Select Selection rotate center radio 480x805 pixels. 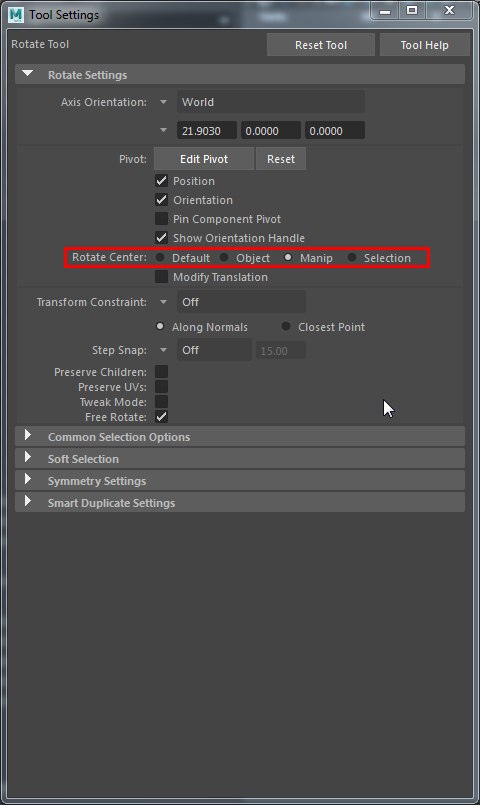point(352,257)
